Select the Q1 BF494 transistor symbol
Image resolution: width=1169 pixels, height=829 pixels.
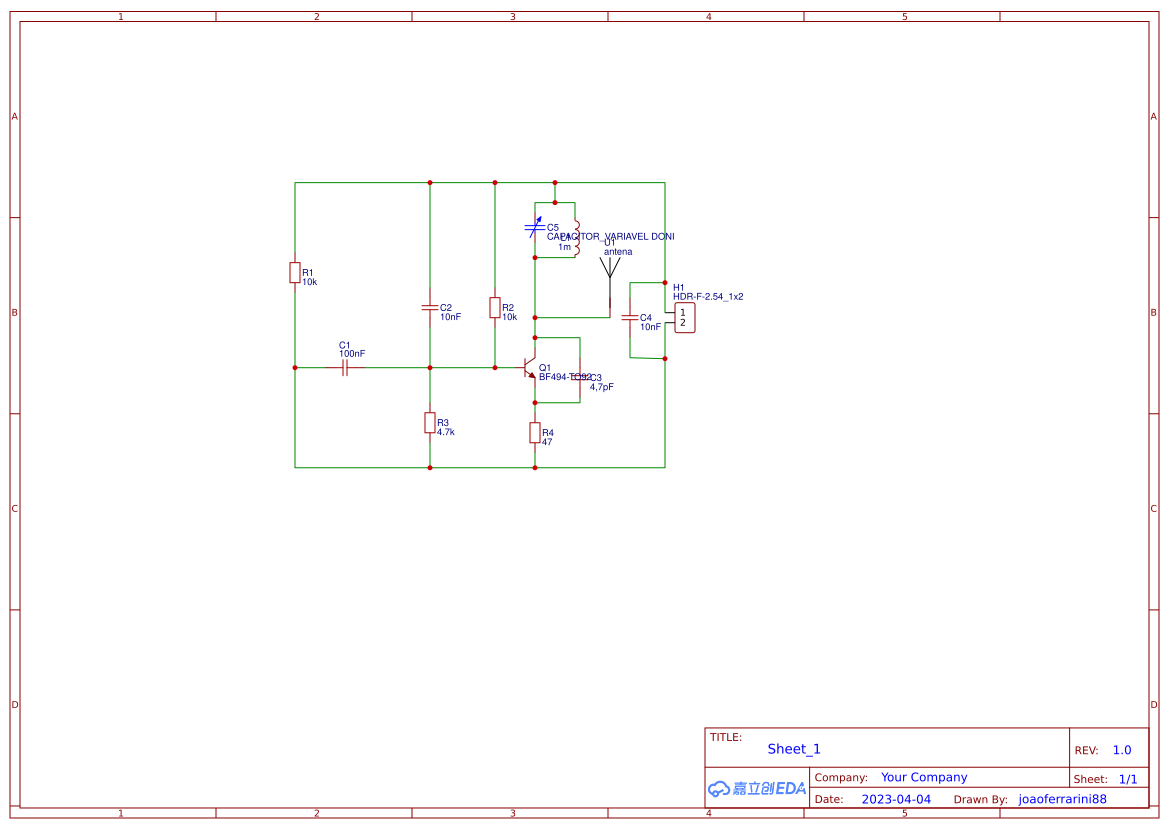coord(529,368)
